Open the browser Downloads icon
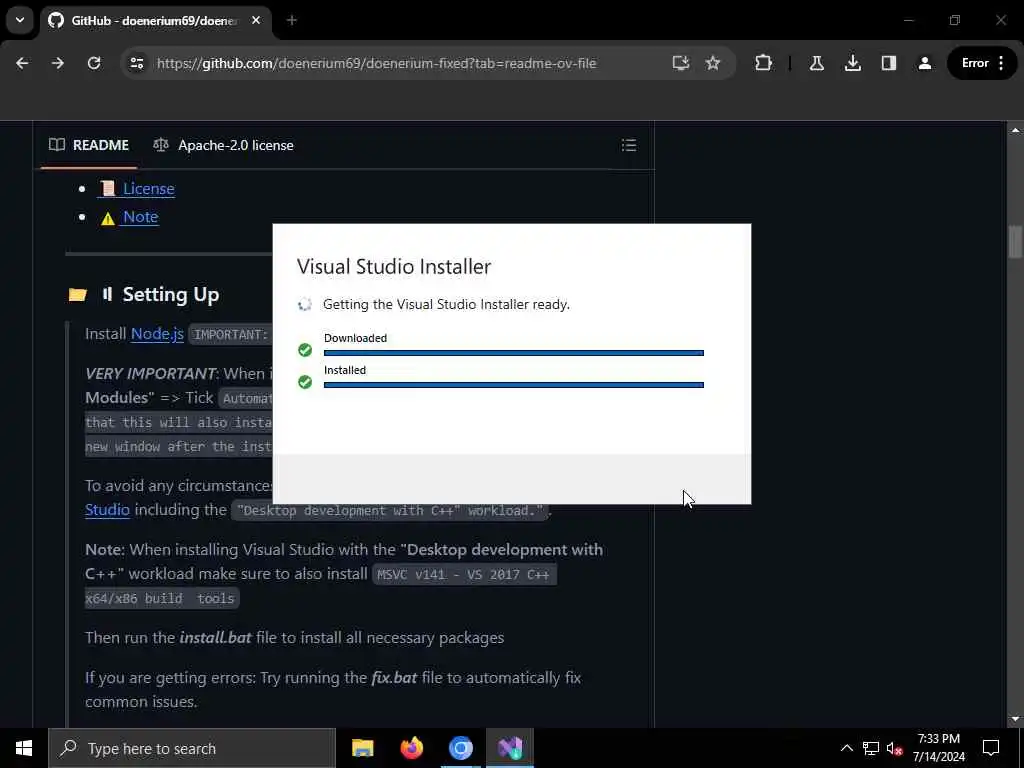Image resolution: width=1024 pixels, height=768 pixels. tap(852, 63)
